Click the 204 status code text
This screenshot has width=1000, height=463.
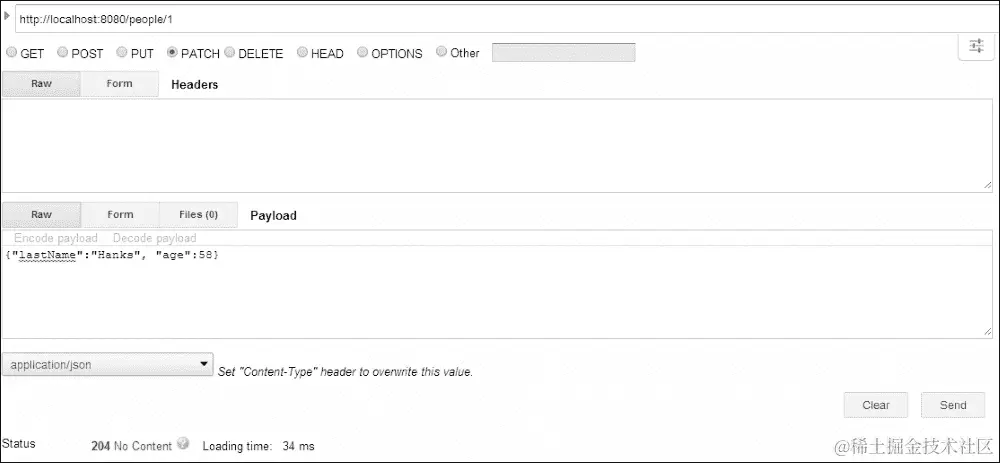101,446
